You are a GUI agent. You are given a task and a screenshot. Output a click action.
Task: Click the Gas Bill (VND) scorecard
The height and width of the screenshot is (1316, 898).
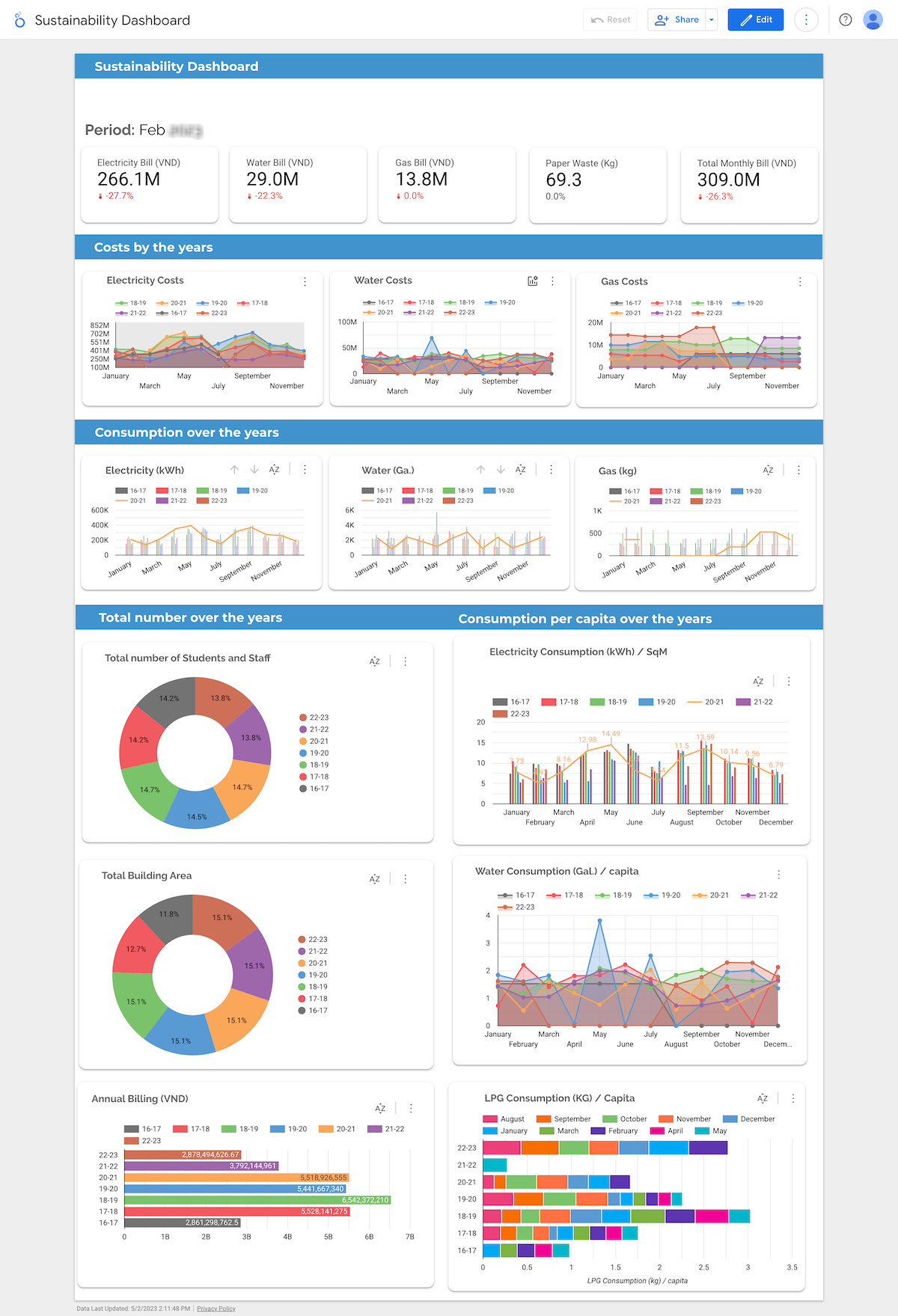pos(447,184)
